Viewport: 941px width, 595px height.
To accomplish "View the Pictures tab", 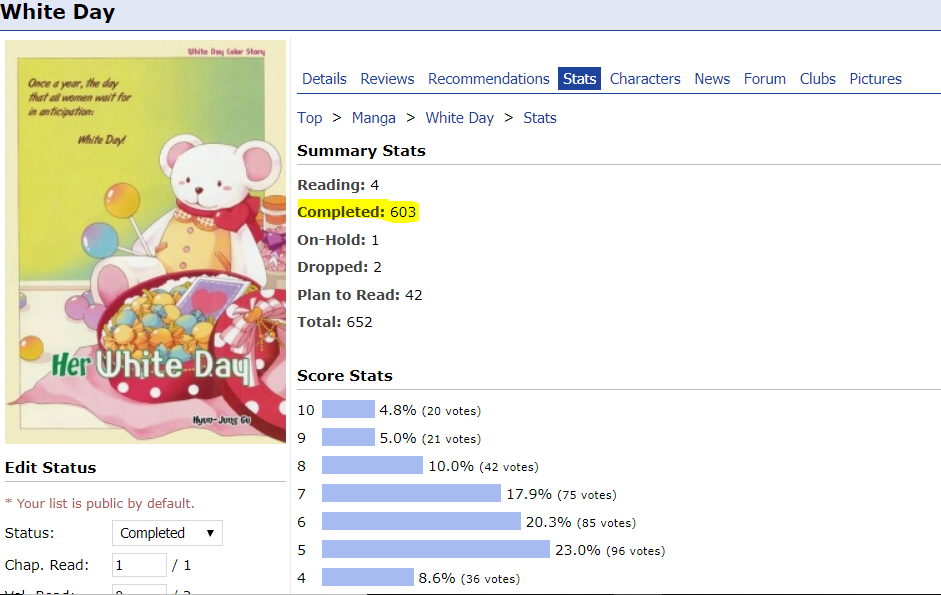I will pyautogui.click(x=876, y=79).
